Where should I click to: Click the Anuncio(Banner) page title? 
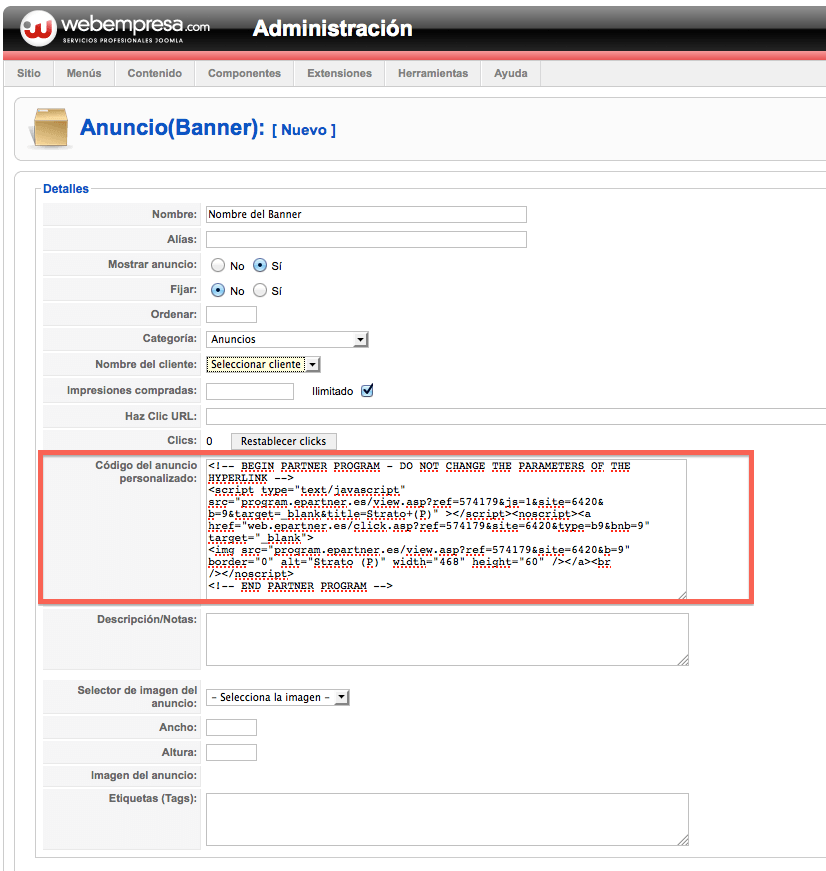[172, 128]
